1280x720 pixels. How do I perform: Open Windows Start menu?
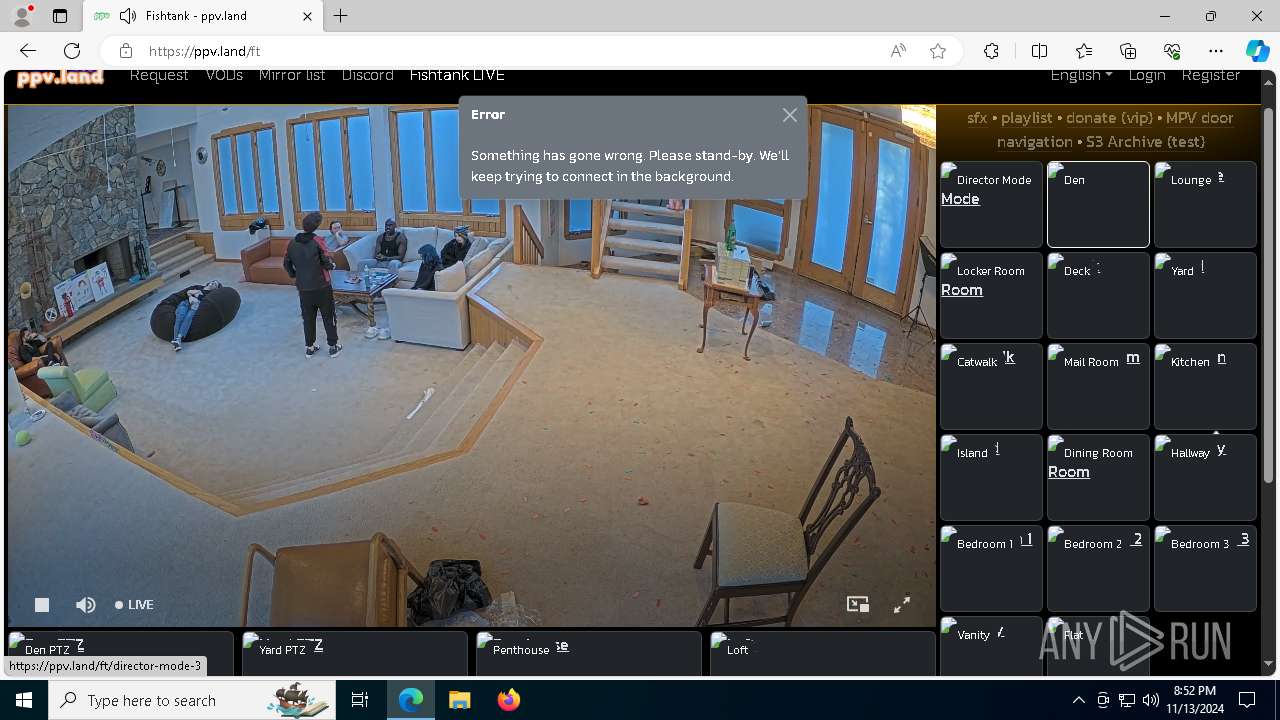(x=24, y=700)
